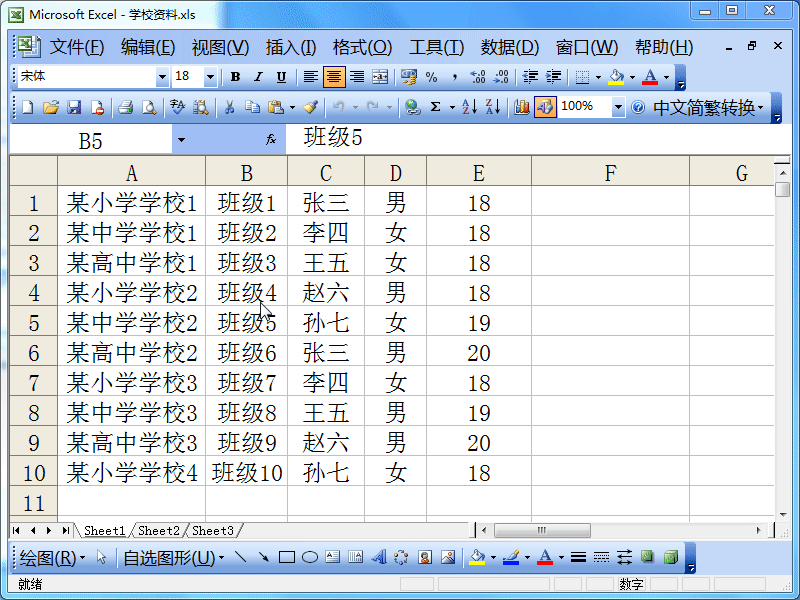This screenshot has height=600, width=800.
Task: Draw a rectangle shape tool
Action: pos(287,557)
